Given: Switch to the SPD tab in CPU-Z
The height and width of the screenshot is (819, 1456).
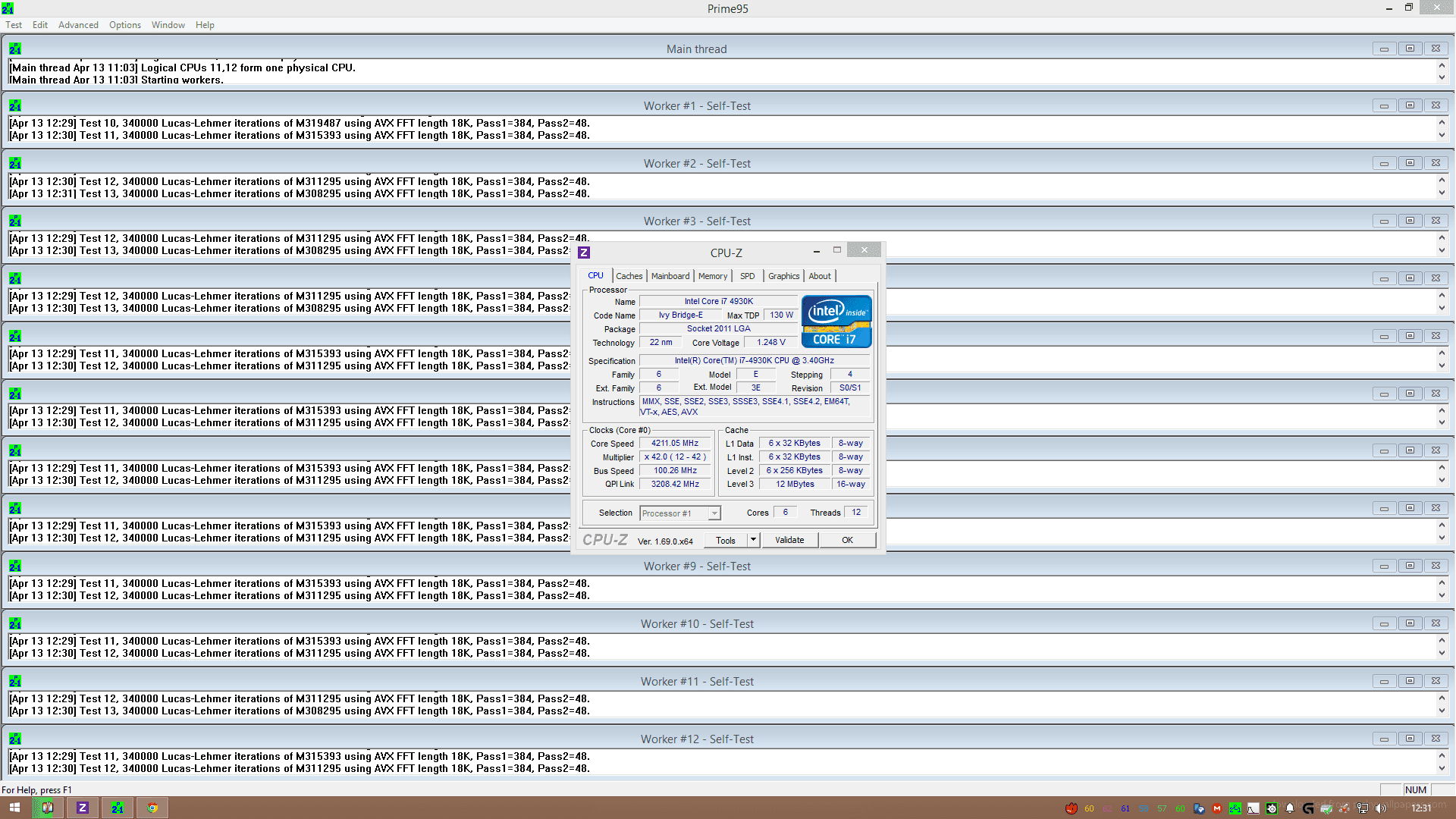Looking at the screenshot, I should coord(748,276).
